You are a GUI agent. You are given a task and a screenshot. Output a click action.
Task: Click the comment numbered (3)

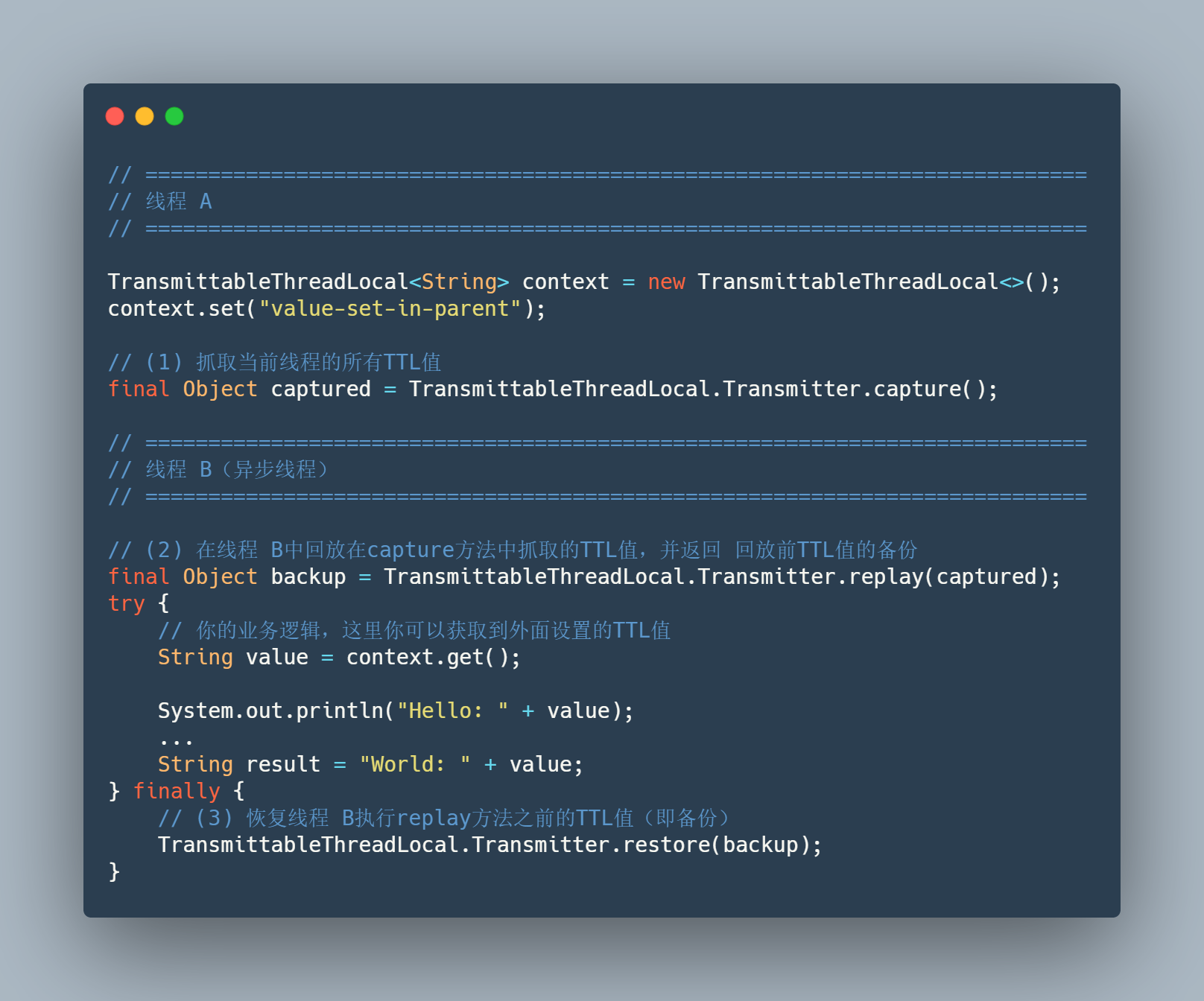coord(444,818)
